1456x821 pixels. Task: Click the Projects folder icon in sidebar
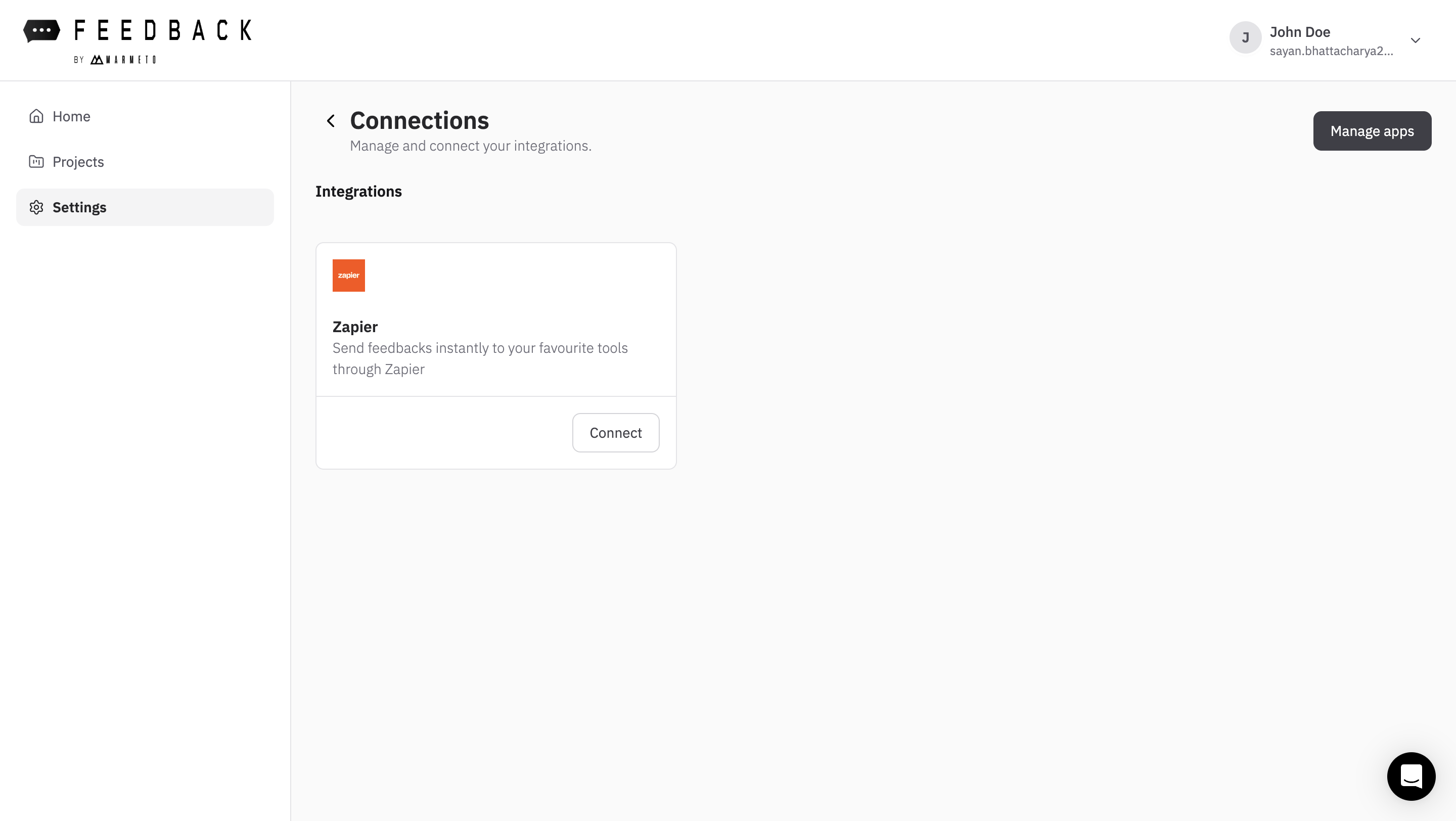36,162
